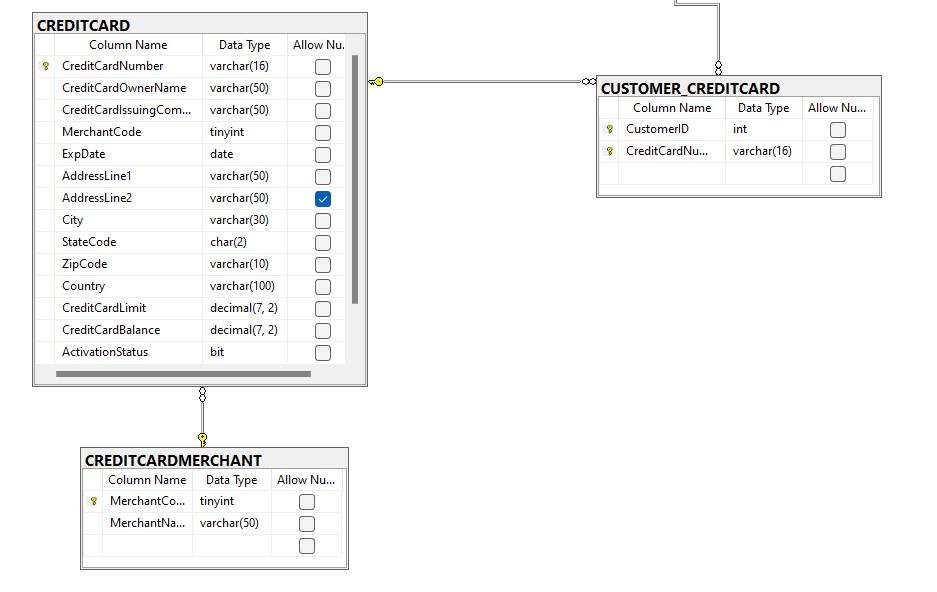
Task: Select the ZipCode column name cell
Action: (128, 264)
